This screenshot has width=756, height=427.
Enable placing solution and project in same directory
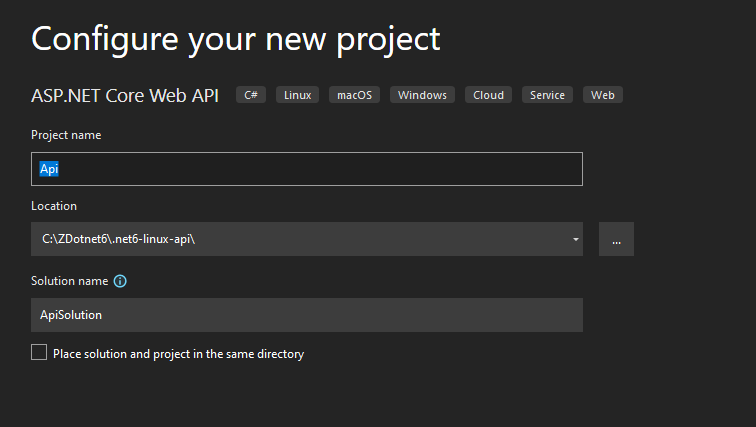[x=39, y=352]
